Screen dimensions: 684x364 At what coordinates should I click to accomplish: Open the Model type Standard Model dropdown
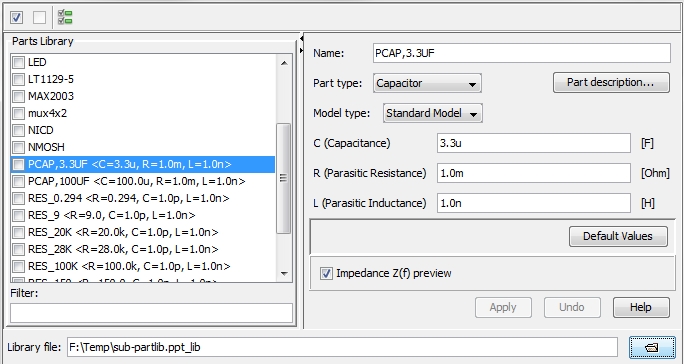pyautogui.click(x=433, y=113)
